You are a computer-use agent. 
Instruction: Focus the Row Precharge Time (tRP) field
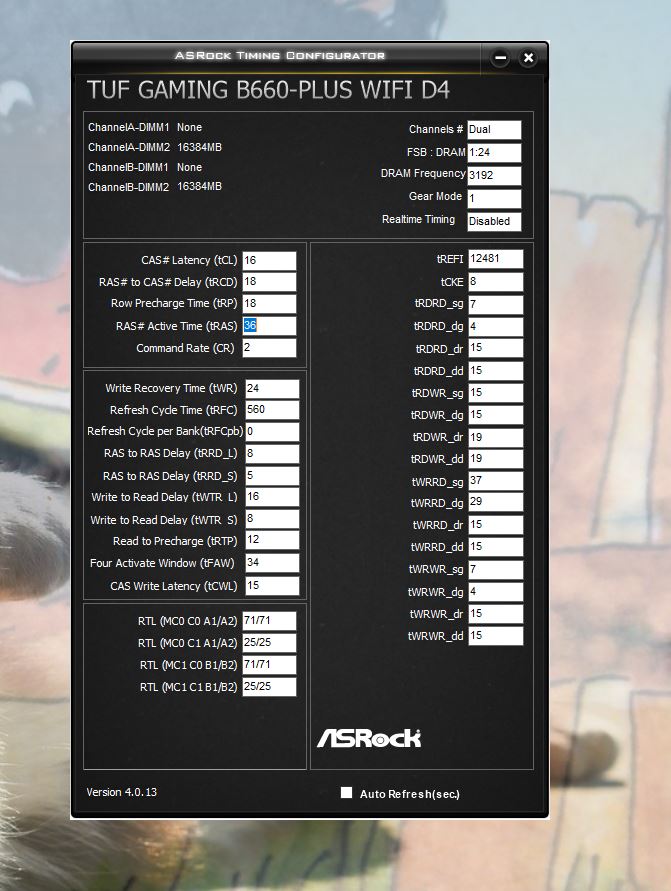click(269, 303)
